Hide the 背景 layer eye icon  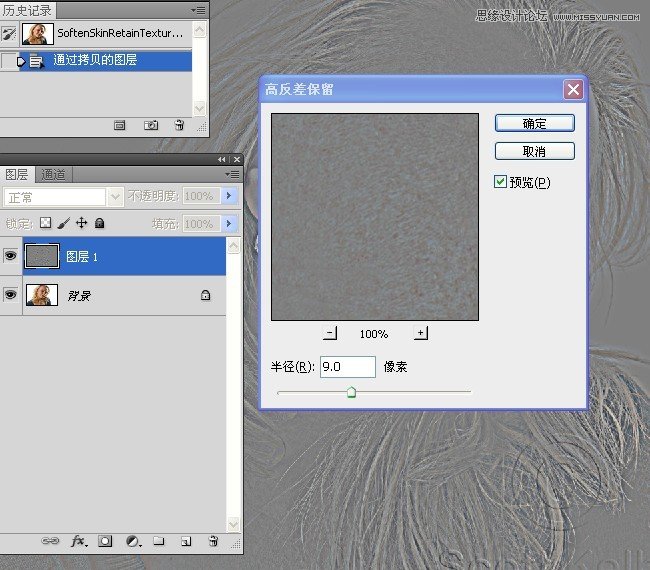tap(10, 295)
